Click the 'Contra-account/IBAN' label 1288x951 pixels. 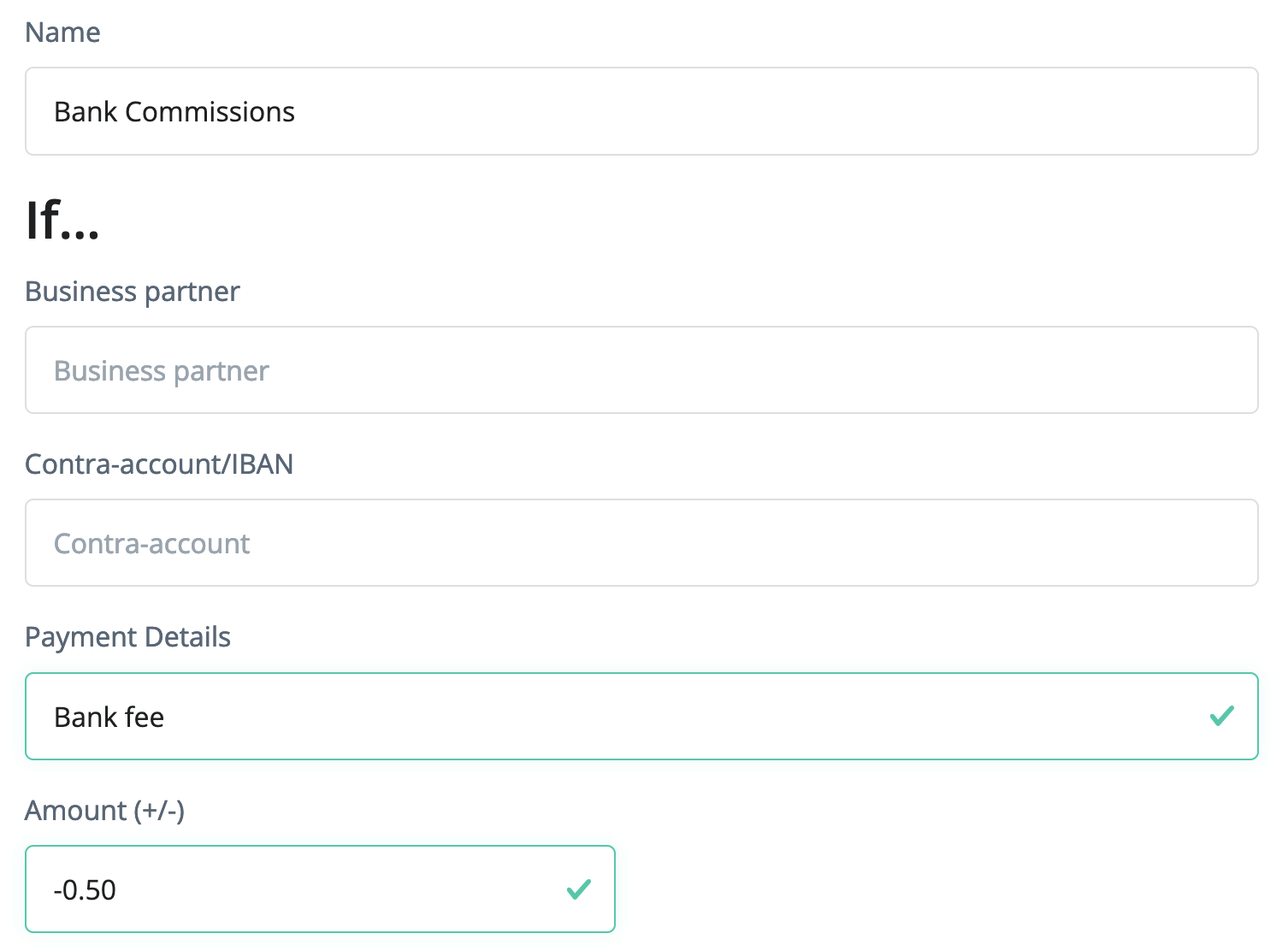[x=159, y=464]
